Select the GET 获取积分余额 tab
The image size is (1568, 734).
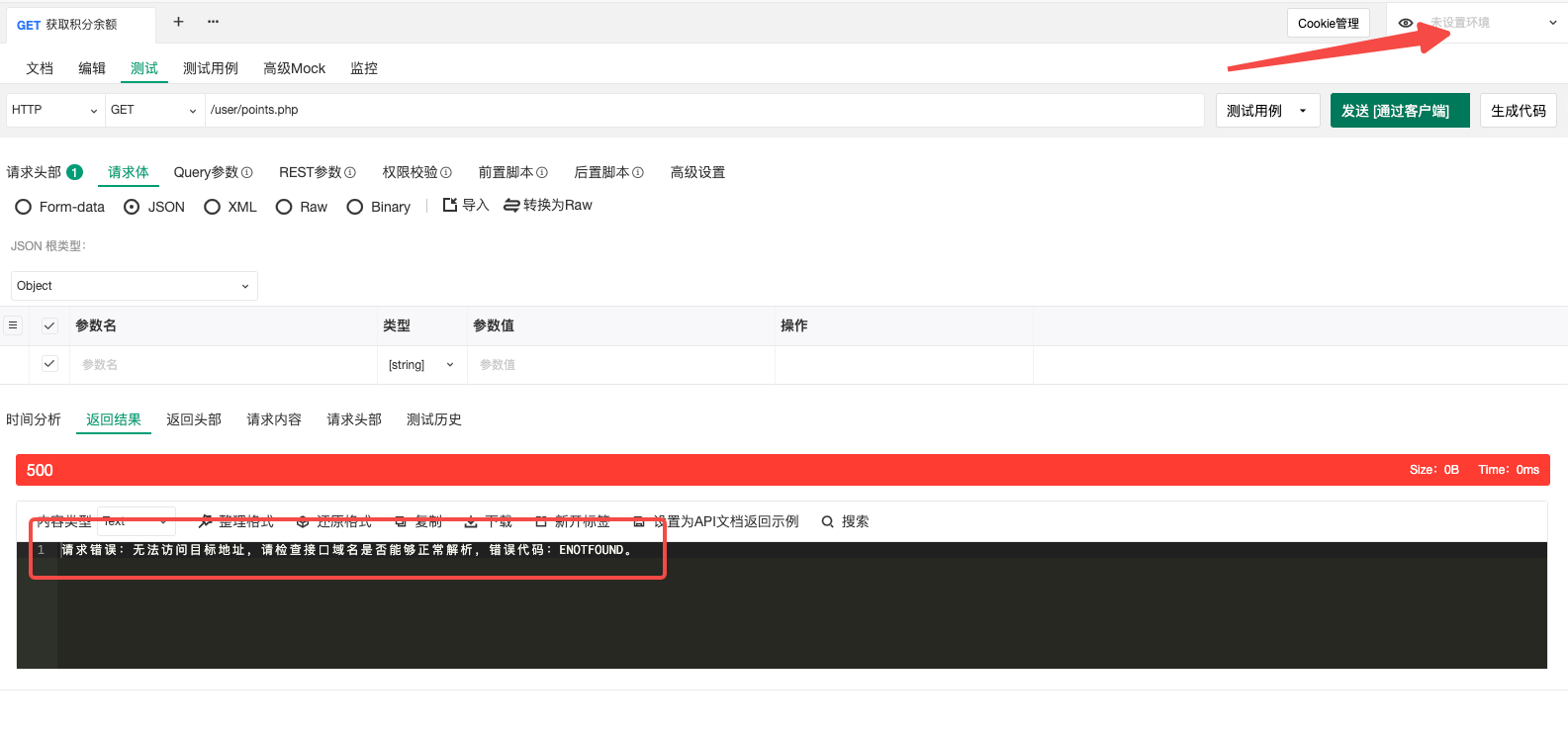point(79,25)
